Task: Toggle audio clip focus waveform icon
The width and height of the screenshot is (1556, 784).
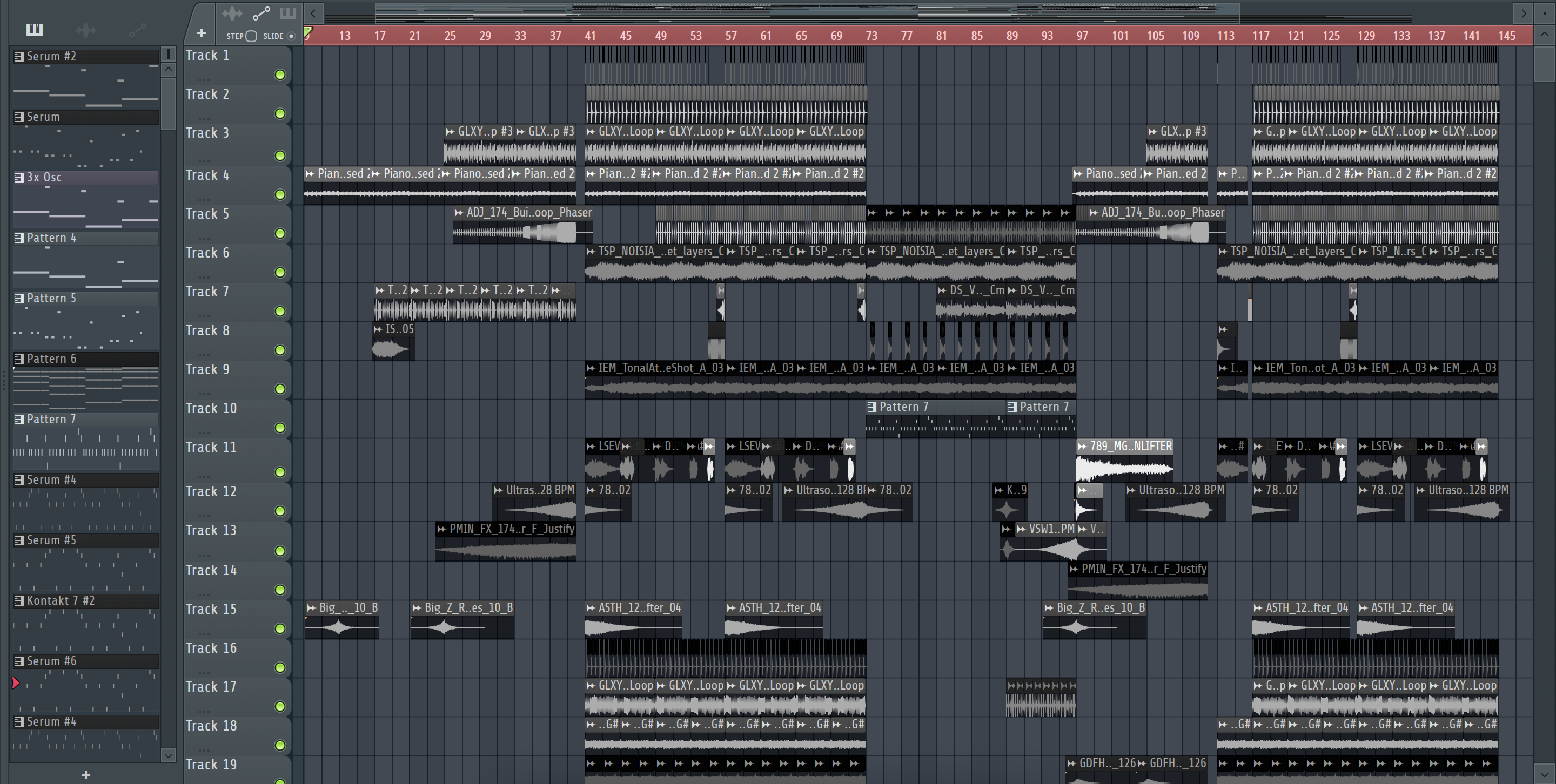Action: coord(232,13)
